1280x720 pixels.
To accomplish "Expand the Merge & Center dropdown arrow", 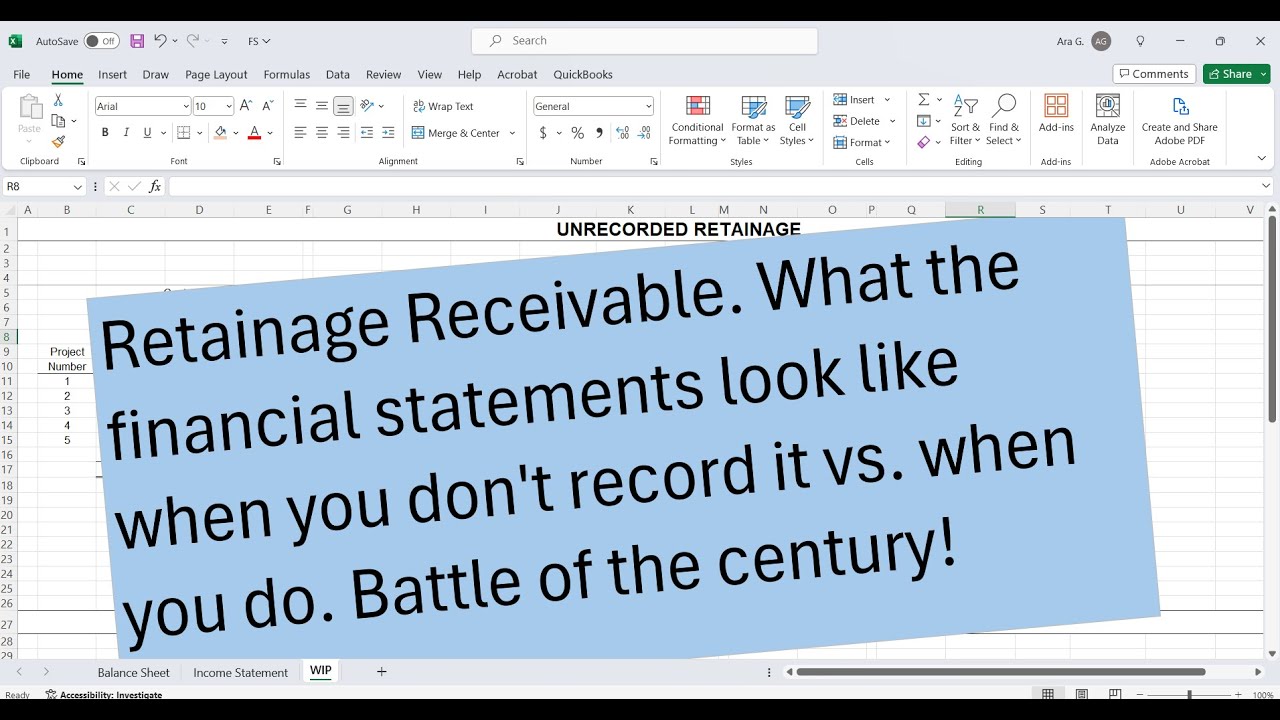I will coord(512,133).
